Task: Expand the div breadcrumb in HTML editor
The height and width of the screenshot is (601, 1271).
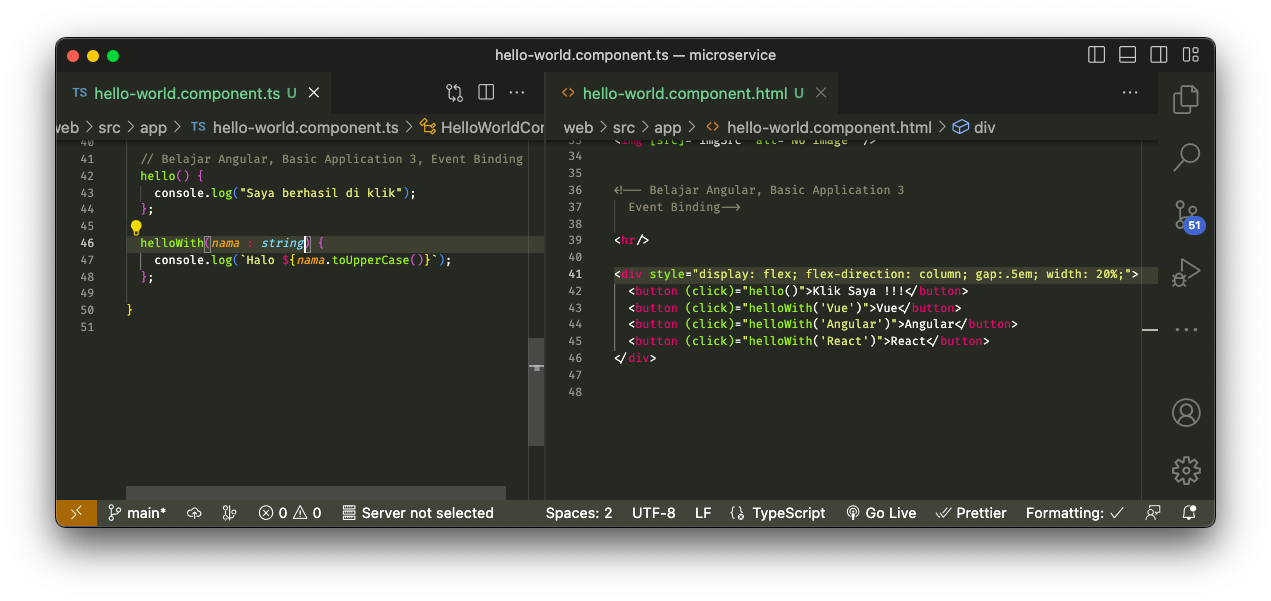Action: click(984, 127)
